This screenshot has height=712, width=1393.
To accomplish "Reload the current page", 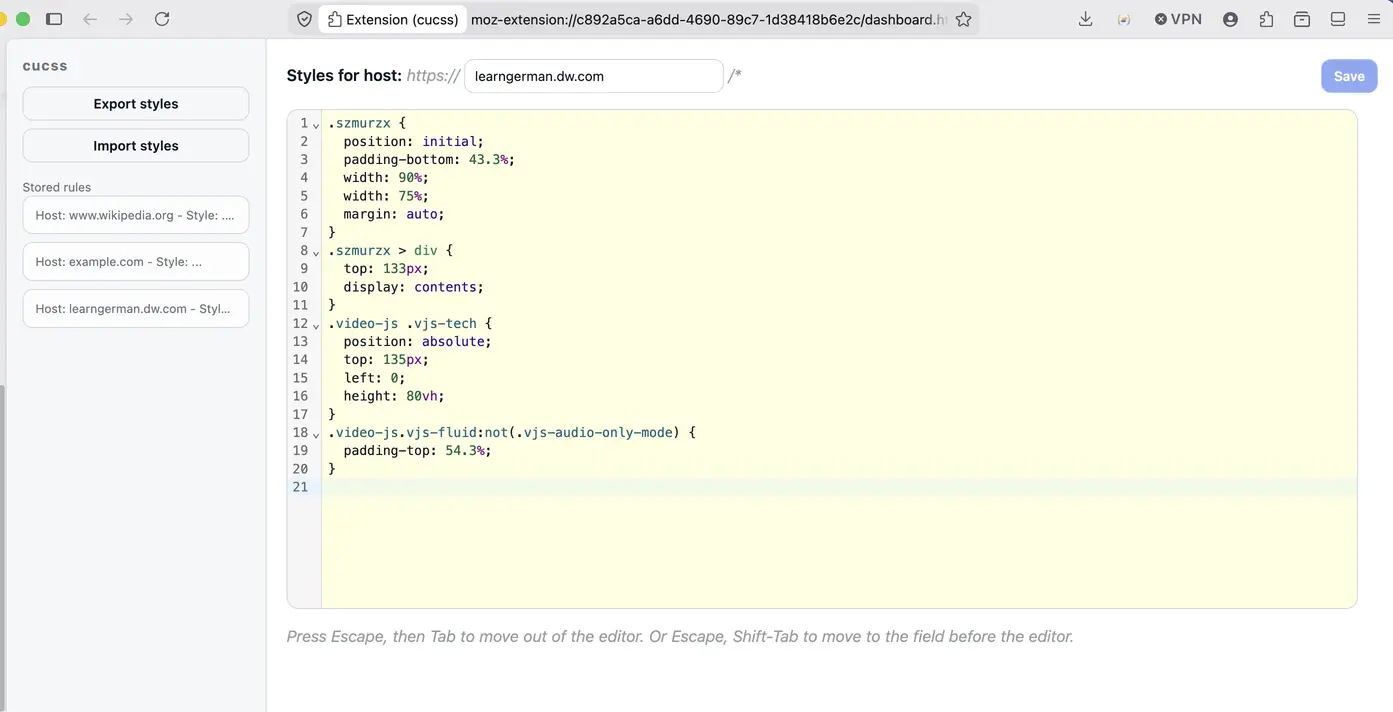I will pos(162,19).
